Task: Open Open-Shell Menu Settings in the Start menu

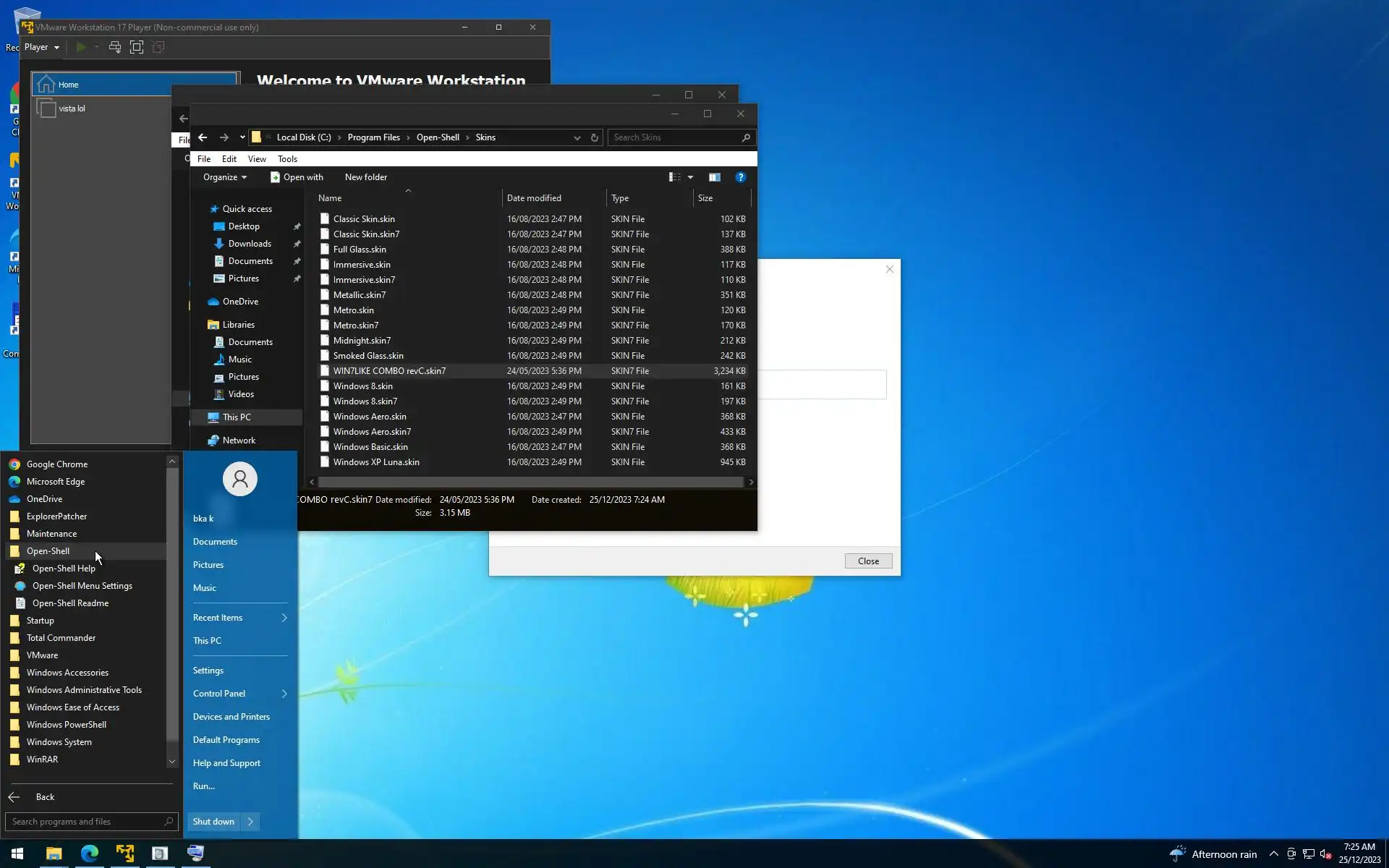Action: tap(82, 586)
